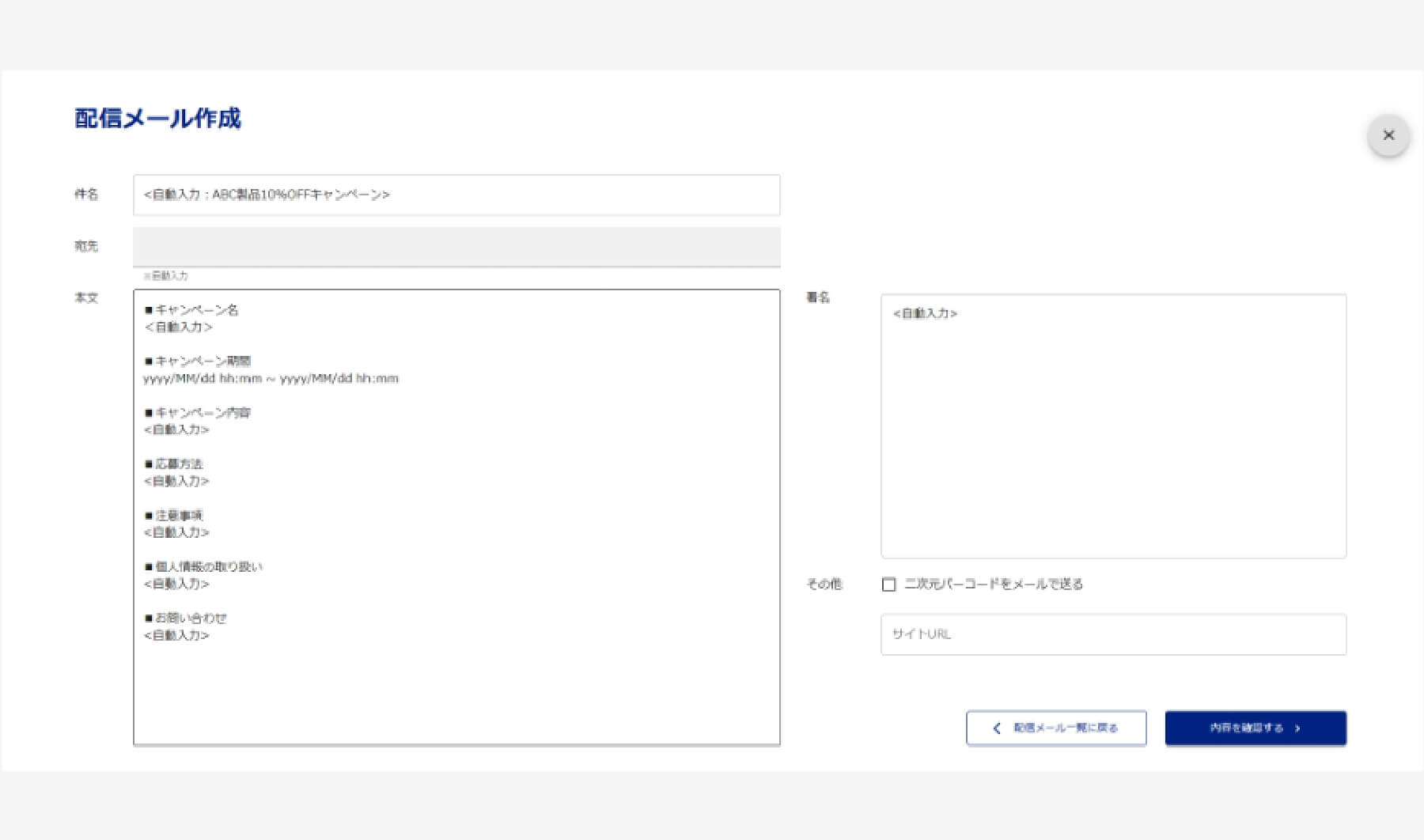The width and height of the screenshot is (1424, 840).
Task: Click the ■注意事項 heading in body
Action: pyautogui.click(x=174, y=516)
